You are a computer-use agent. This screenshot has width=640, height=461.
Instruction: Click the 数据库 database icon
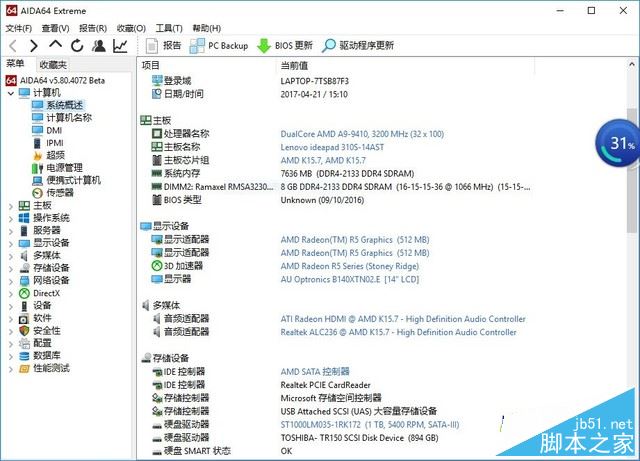[24, 356]
